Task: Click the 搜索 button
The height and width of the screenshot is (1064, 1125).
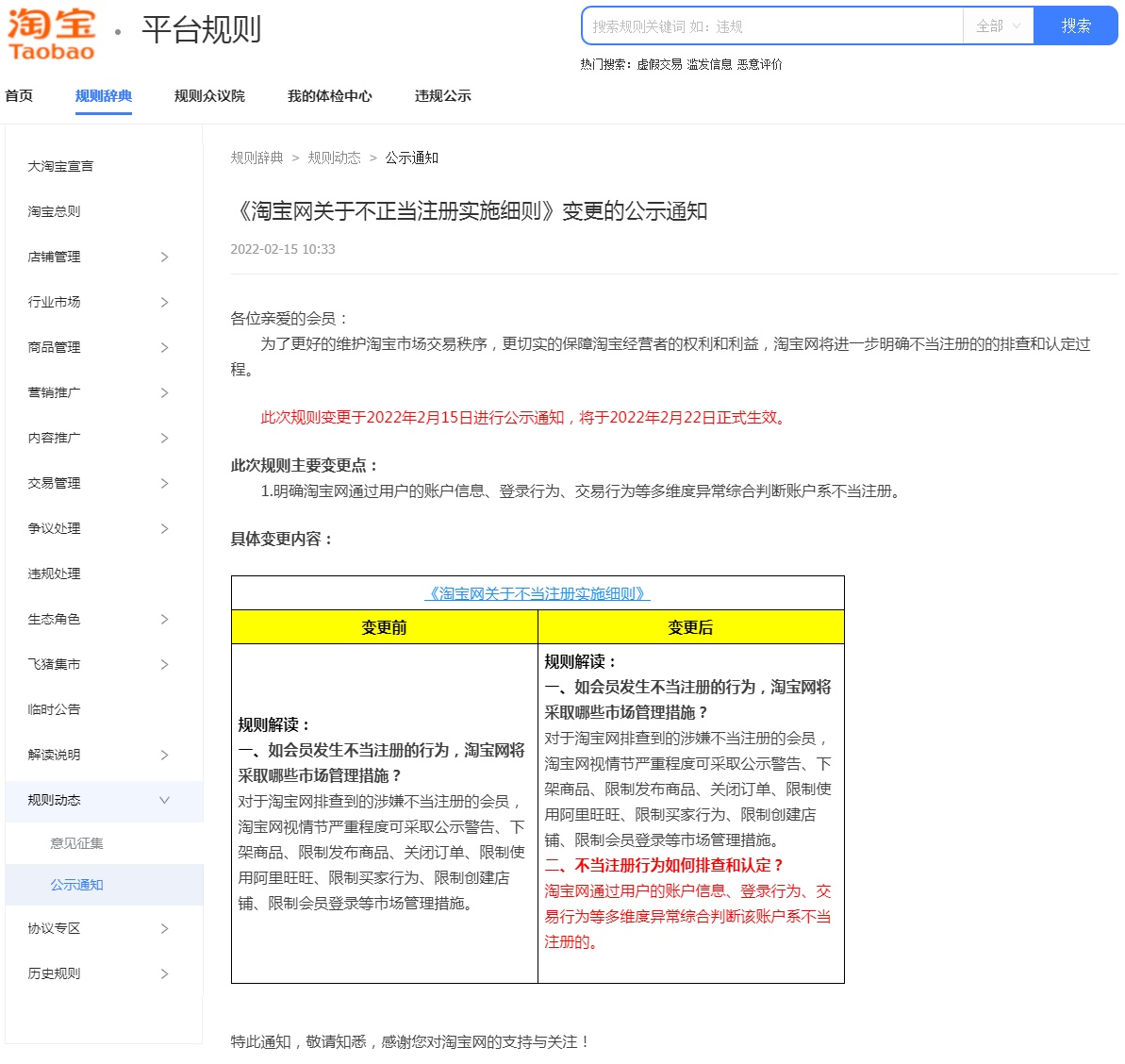Action: coord(1076,25)
